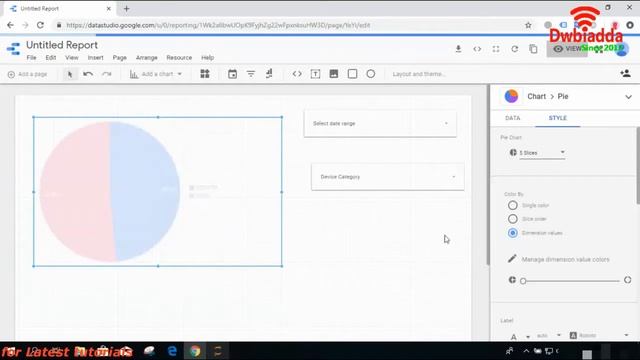Screen dimensions: 640x360
Task: Open a new browser tab
Action: pos(126,9)
